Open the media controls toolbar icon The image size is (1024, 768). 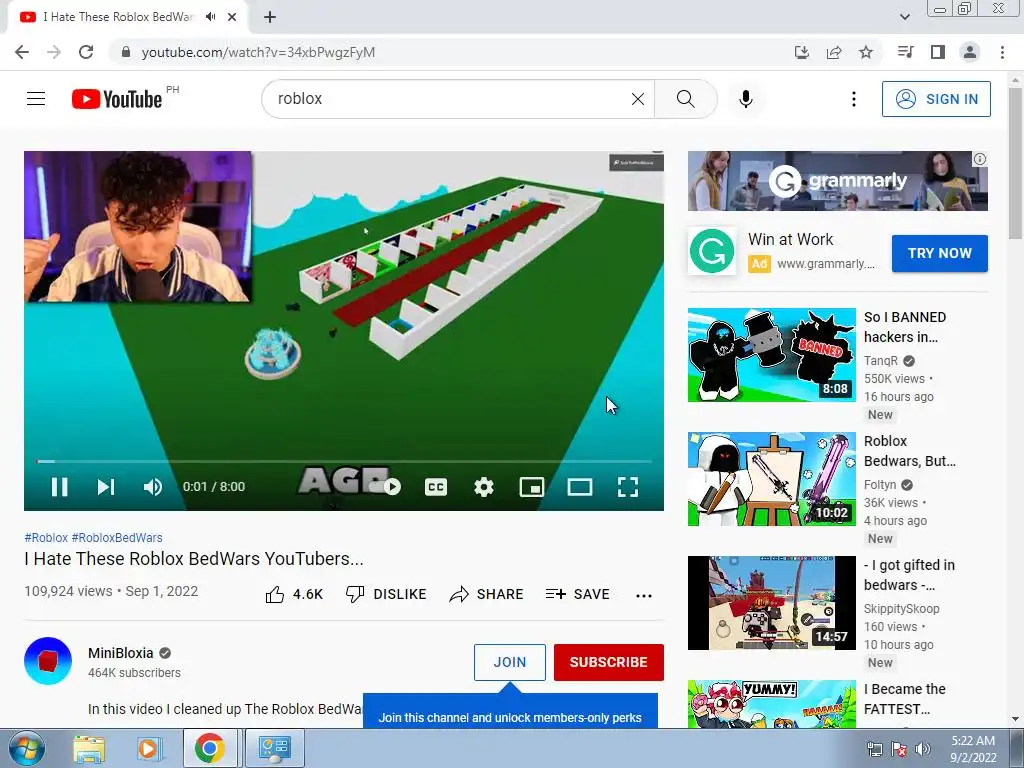(x=905, y=52)
